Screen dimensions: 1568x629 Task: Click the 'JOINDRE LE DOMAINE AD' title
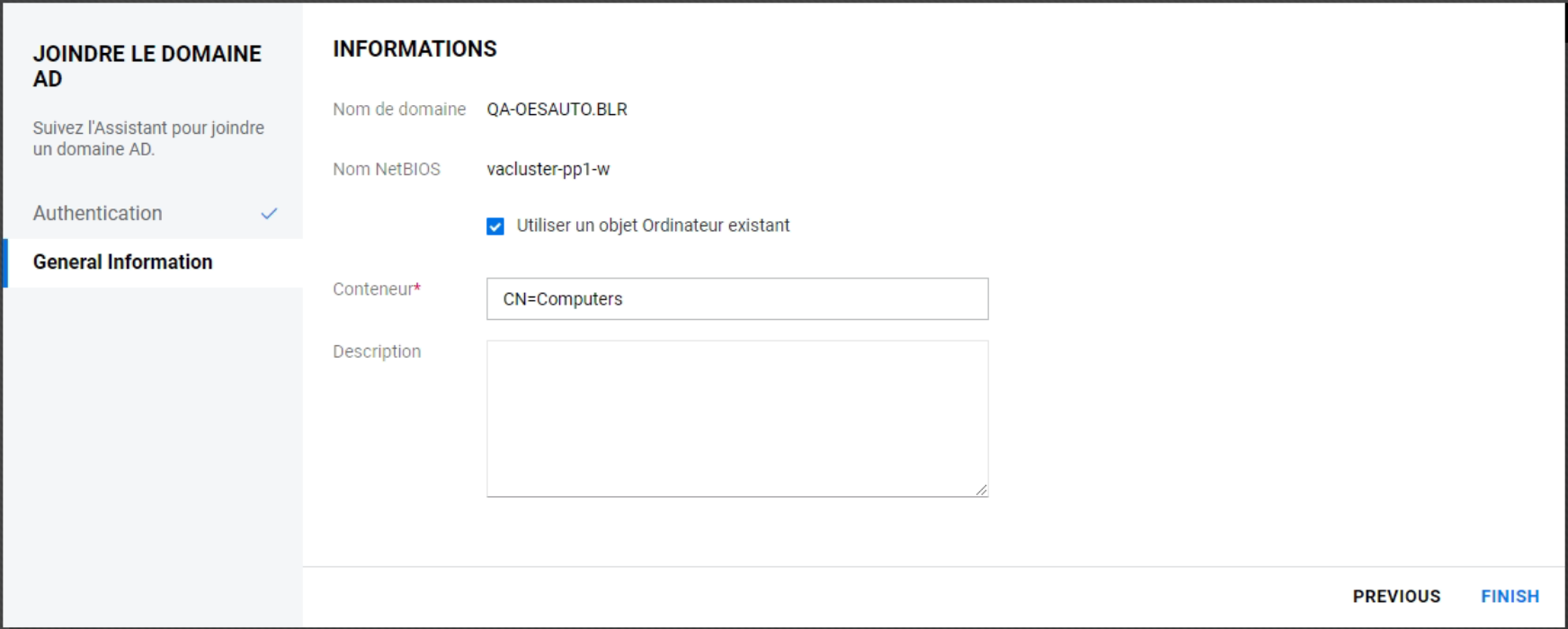(147, 66)
